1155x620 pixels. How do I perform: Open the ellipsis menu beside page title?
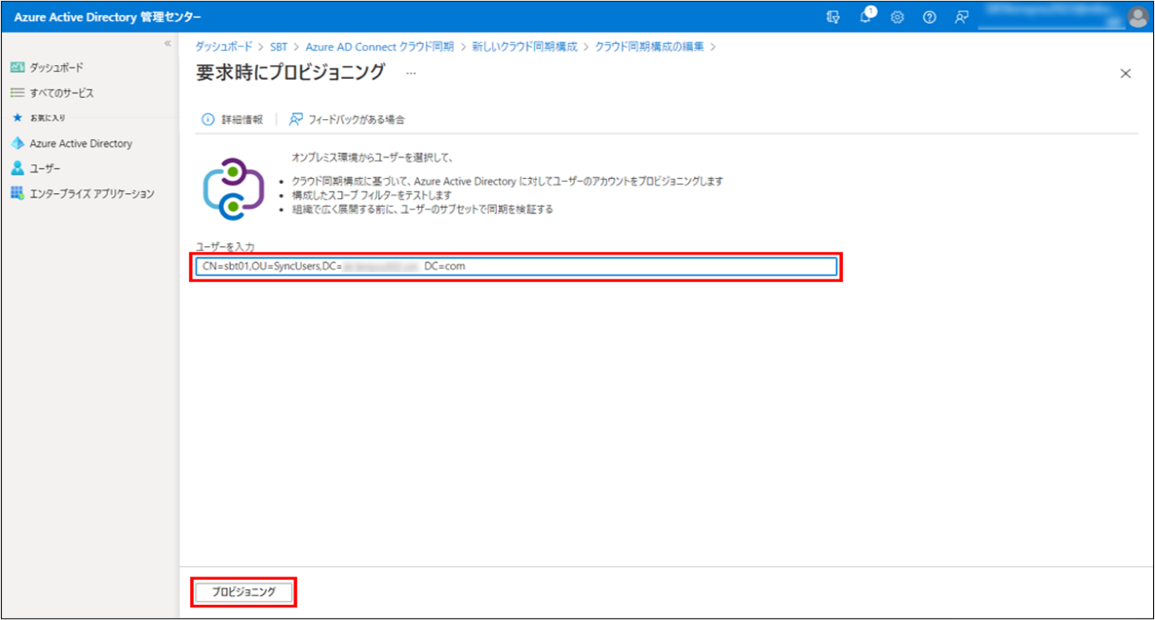tap(411, 73)
